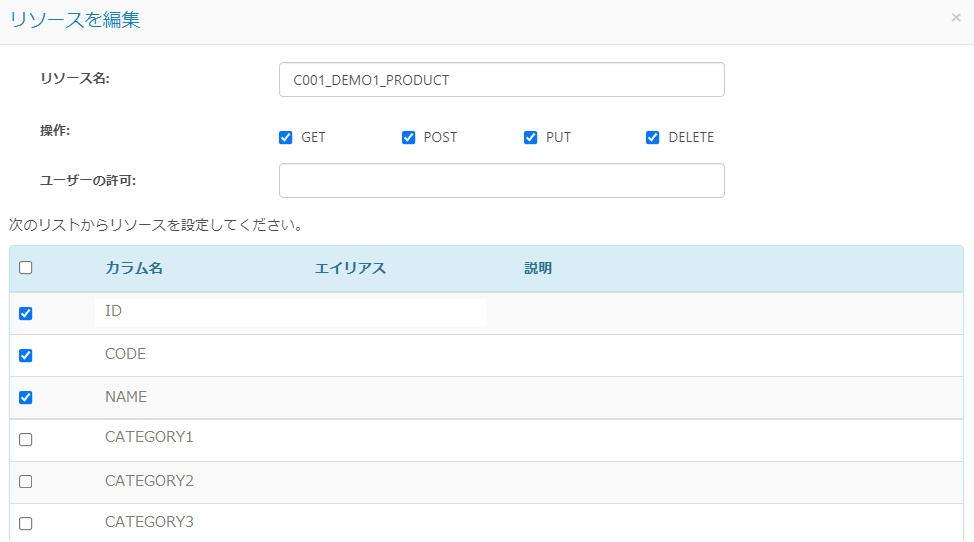
Task: Uncheck the ID column checkbox
Action: click(x=26, y=313)
